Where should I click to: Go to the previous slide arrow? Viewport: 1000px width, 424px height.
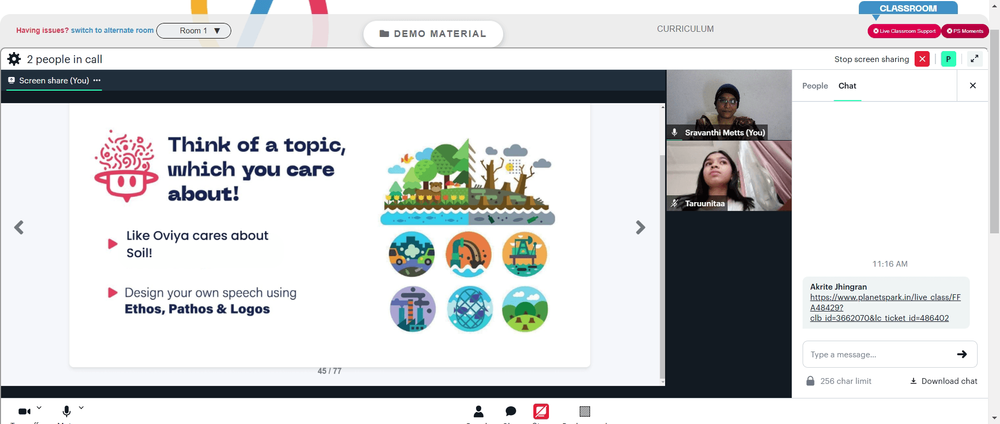tap(19, 227)
